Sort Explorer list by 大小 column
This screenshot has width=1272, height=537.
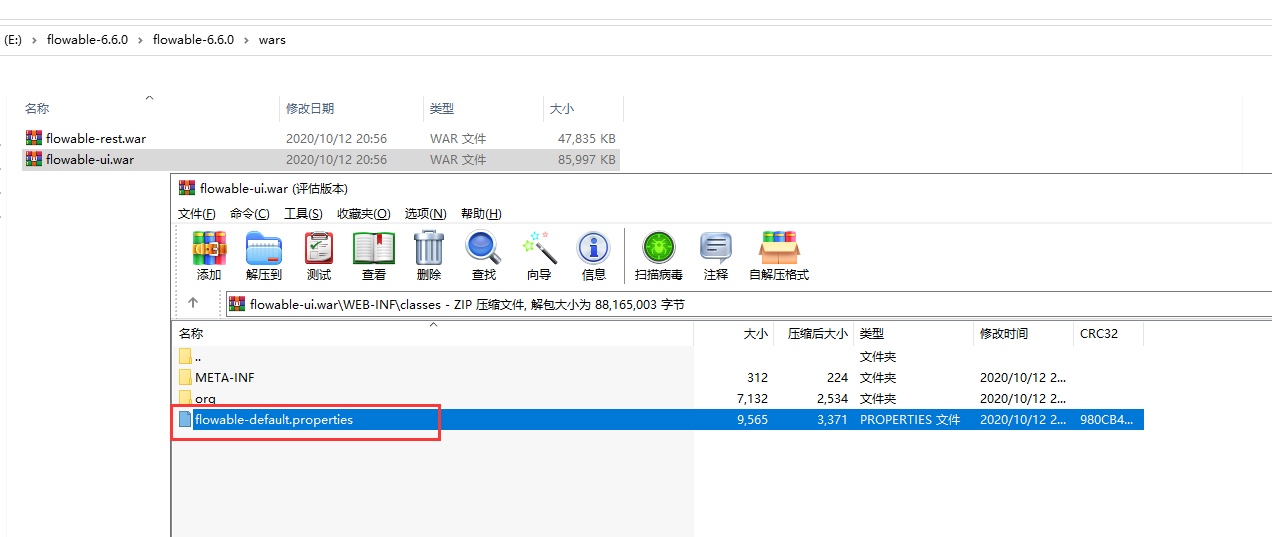583,108
